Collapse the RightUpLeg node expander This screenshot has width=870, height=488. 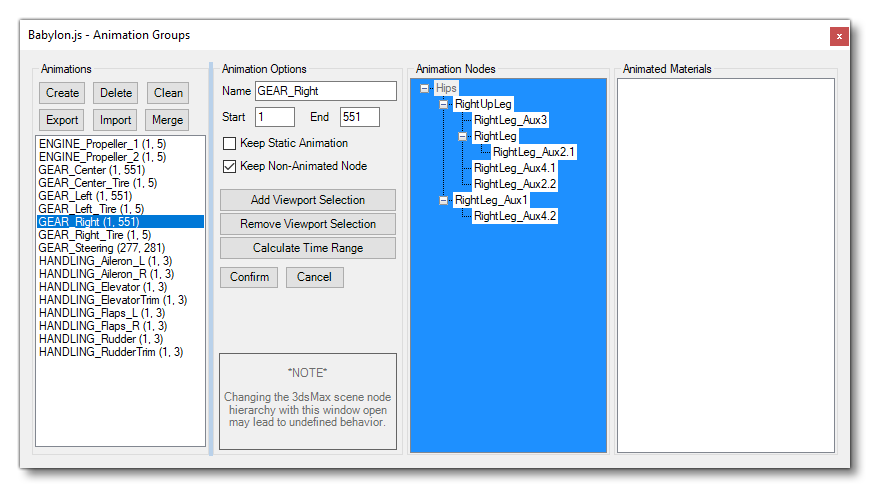point(444,104)
